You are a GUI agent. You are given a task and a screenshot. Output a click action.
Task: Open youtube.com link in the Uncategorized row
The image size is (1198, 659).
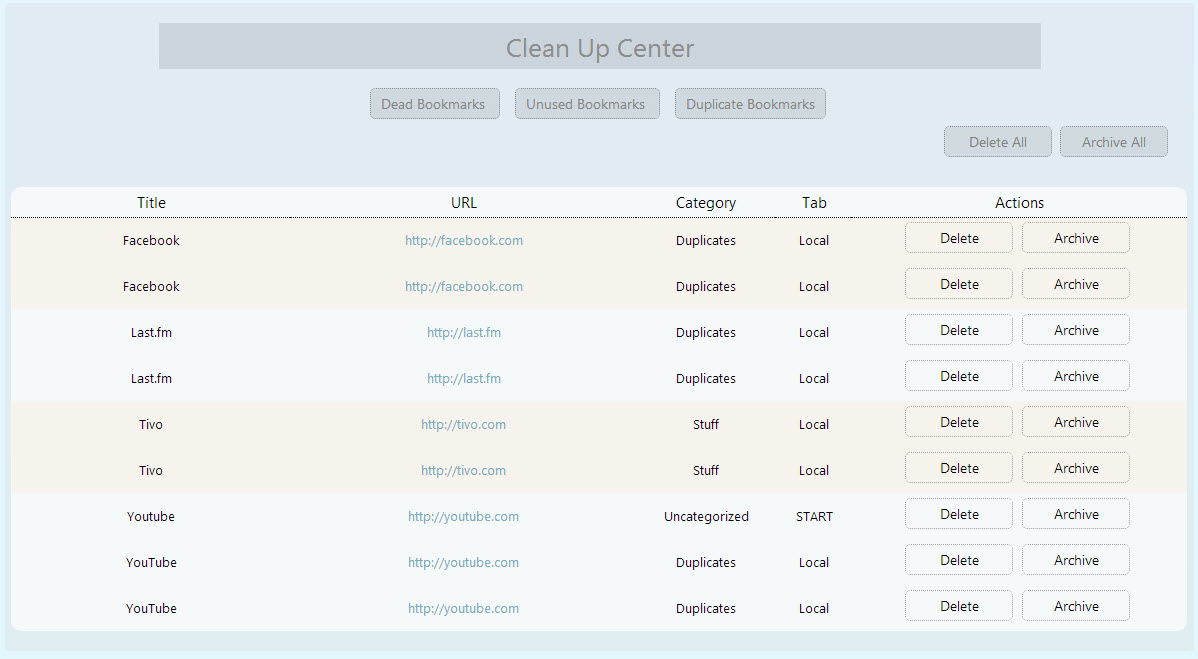463,516
